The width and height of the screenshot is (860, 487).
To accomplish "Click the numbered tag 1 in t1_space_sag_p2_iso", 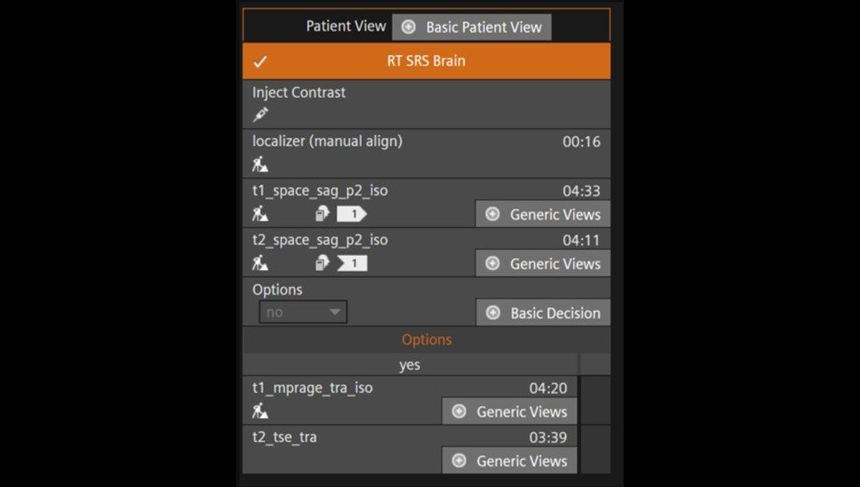I will (351, 213).
